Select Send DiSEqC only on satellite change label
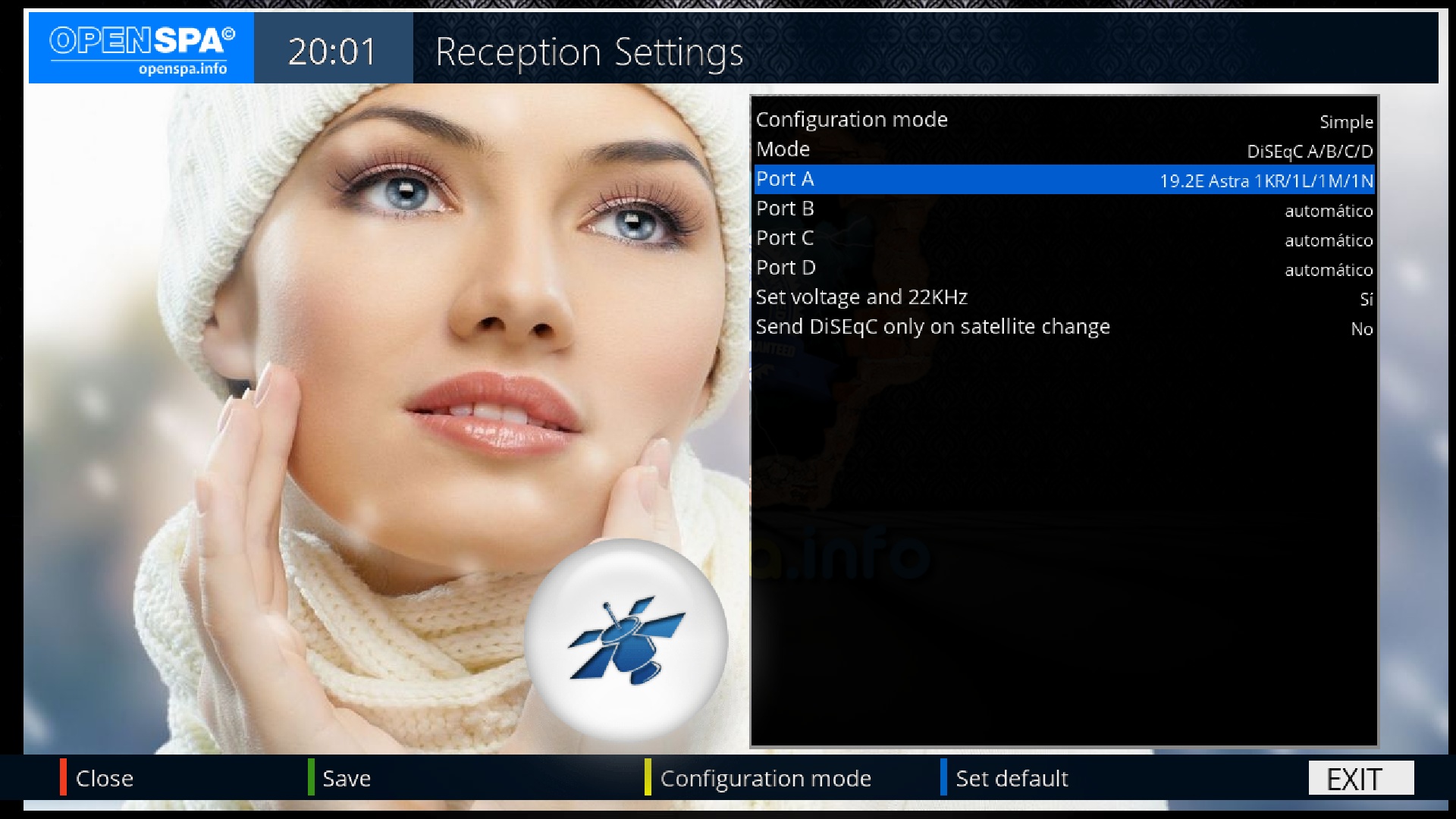1456x819 pixels. click(x=933, y=327)
